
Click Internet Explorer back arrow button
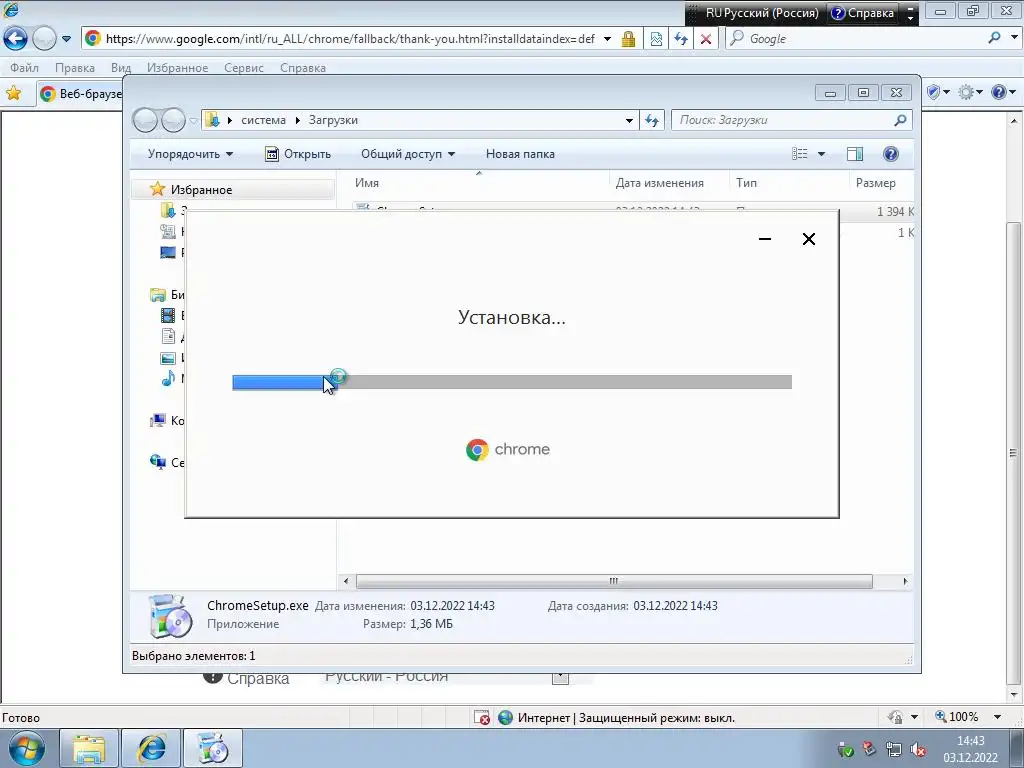pyautogui.click(x=15, y=39)
